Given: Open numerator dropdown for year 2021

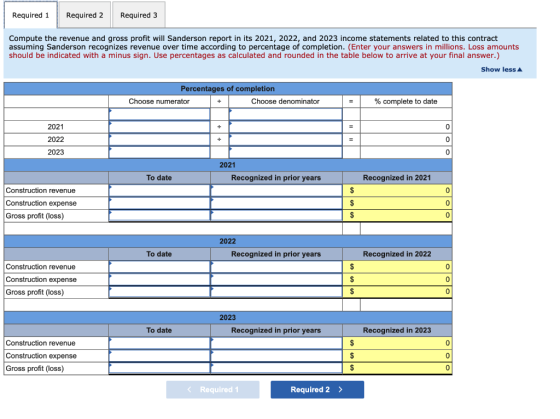Looking at the screenshot, I should tap(159, 127).
